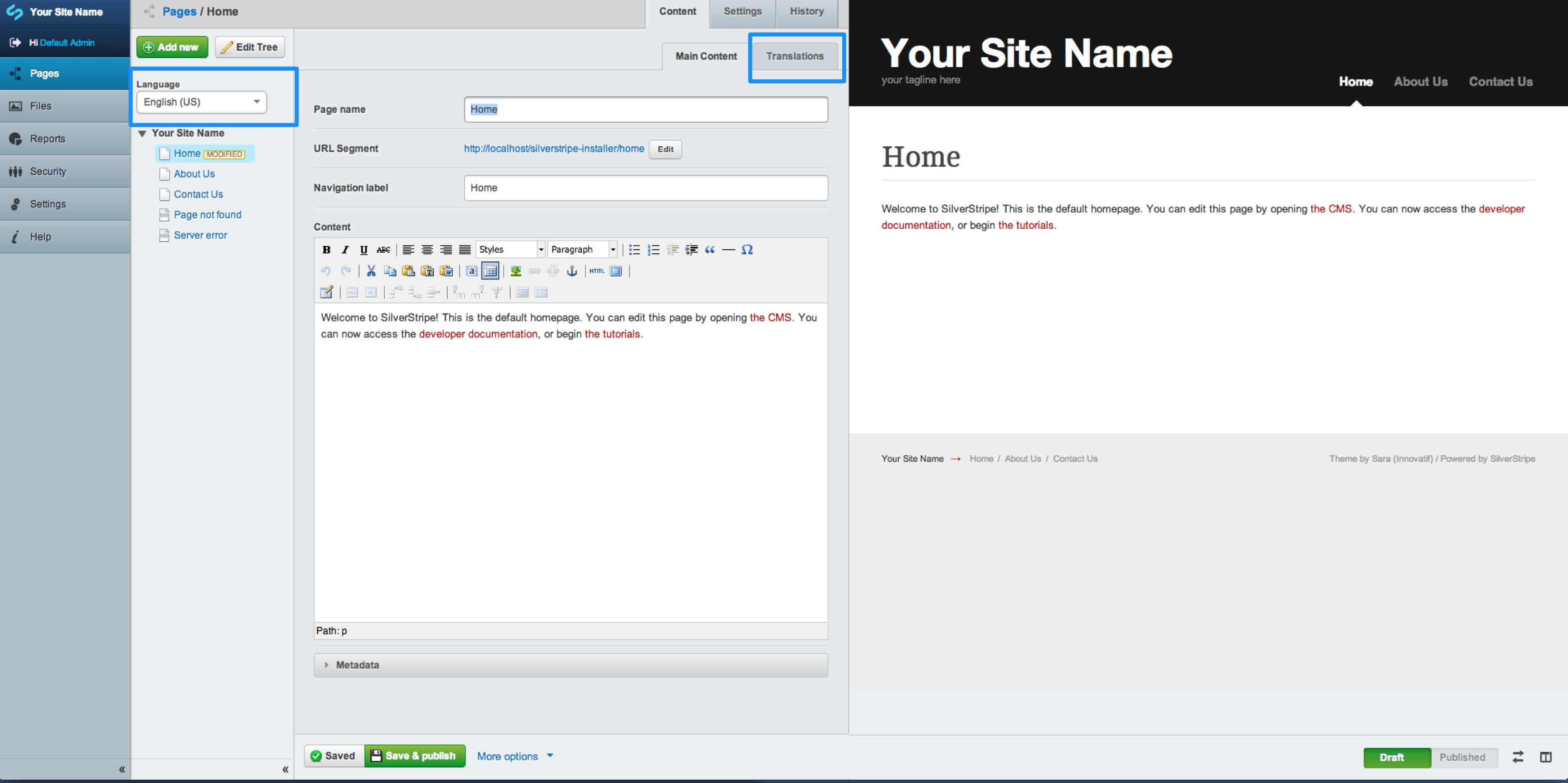Insert a blockquote using the quotes icon
The width and height of the screenshot is (1568, 783).
[710, 250]
